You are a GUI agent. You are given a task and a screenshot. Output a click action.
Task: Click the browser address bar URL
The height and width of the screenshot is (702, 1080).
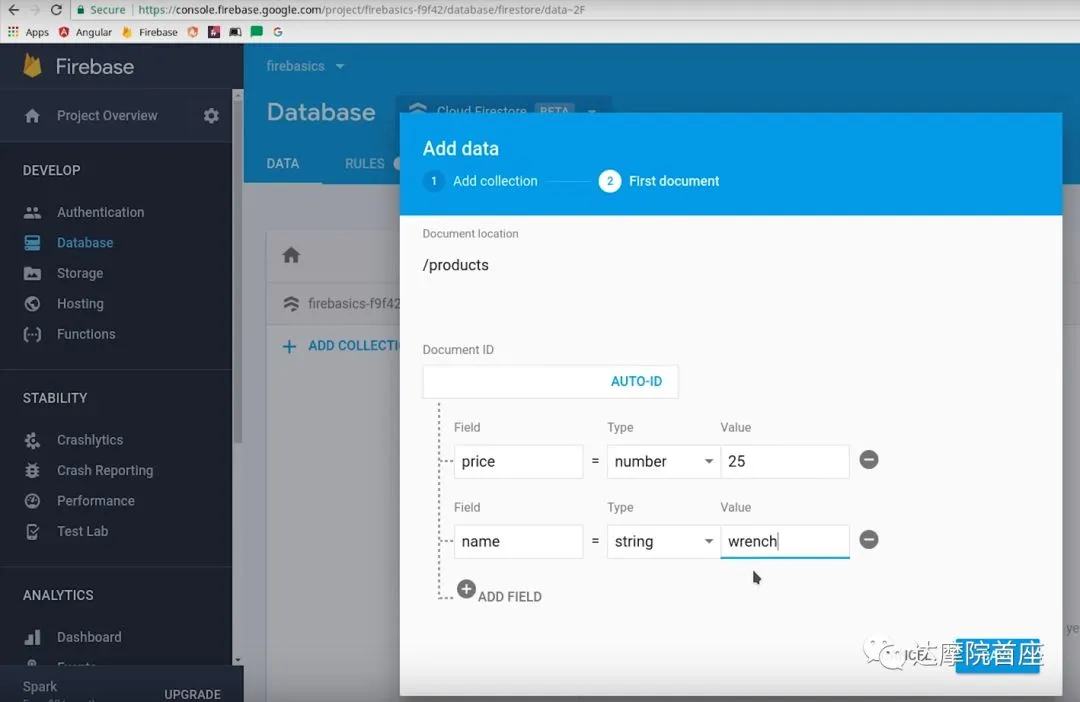point(362,10)
